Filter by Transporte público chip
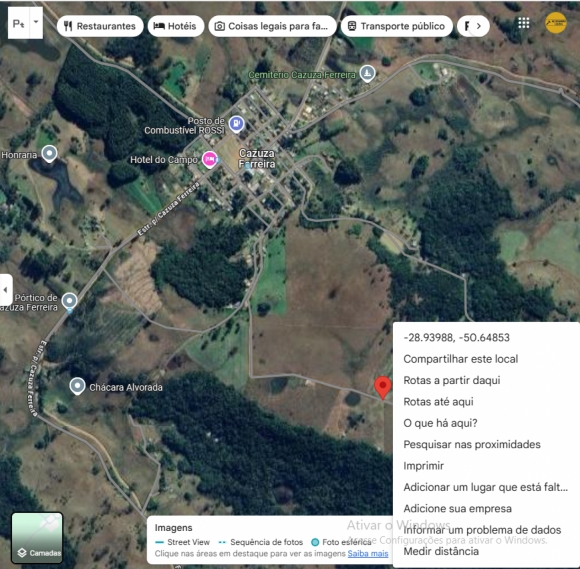This screenshot has width=580, height=569. pos(397,26)
